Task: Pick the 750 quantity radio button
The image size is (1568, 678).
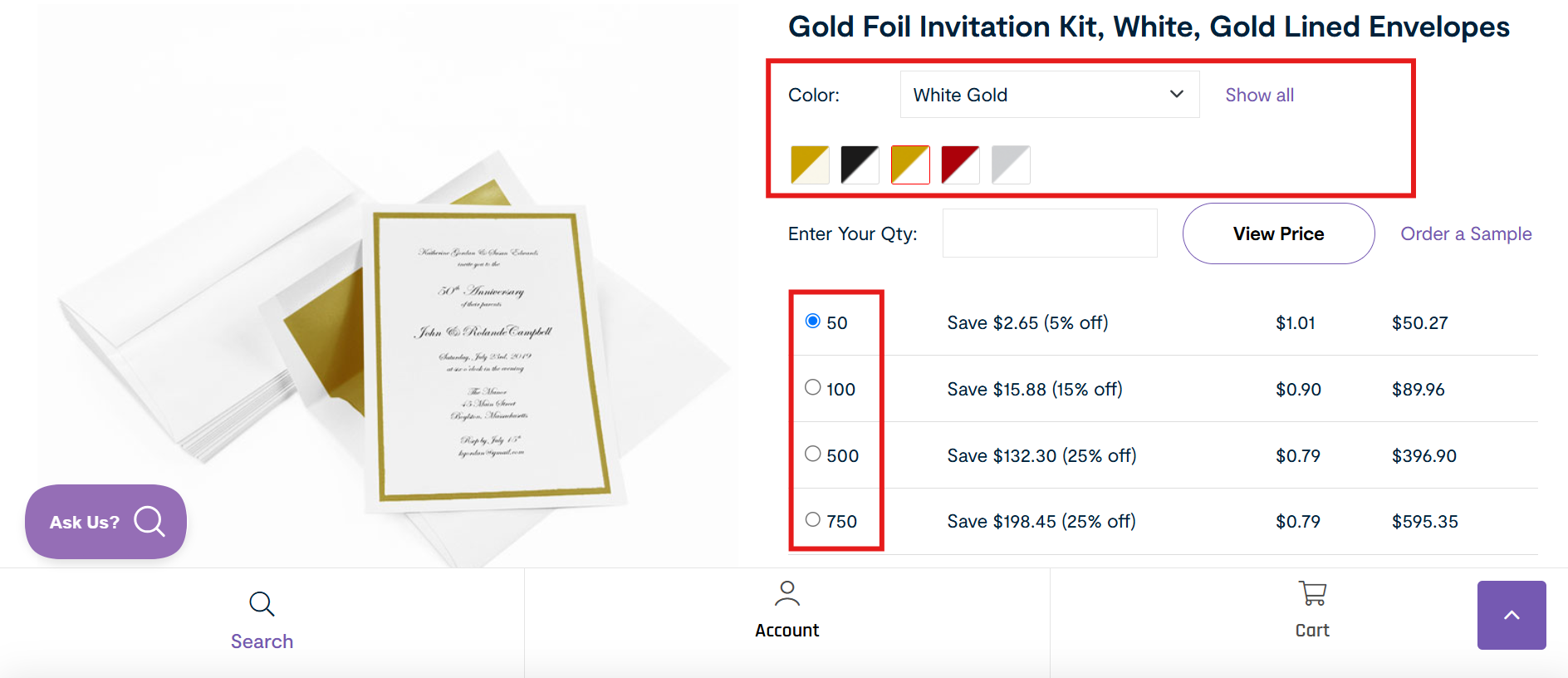Action: (813, 520)
